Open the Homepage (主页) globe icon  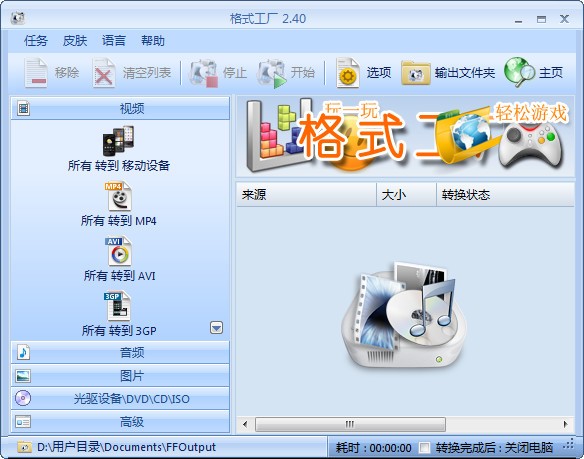coord(519,72)
